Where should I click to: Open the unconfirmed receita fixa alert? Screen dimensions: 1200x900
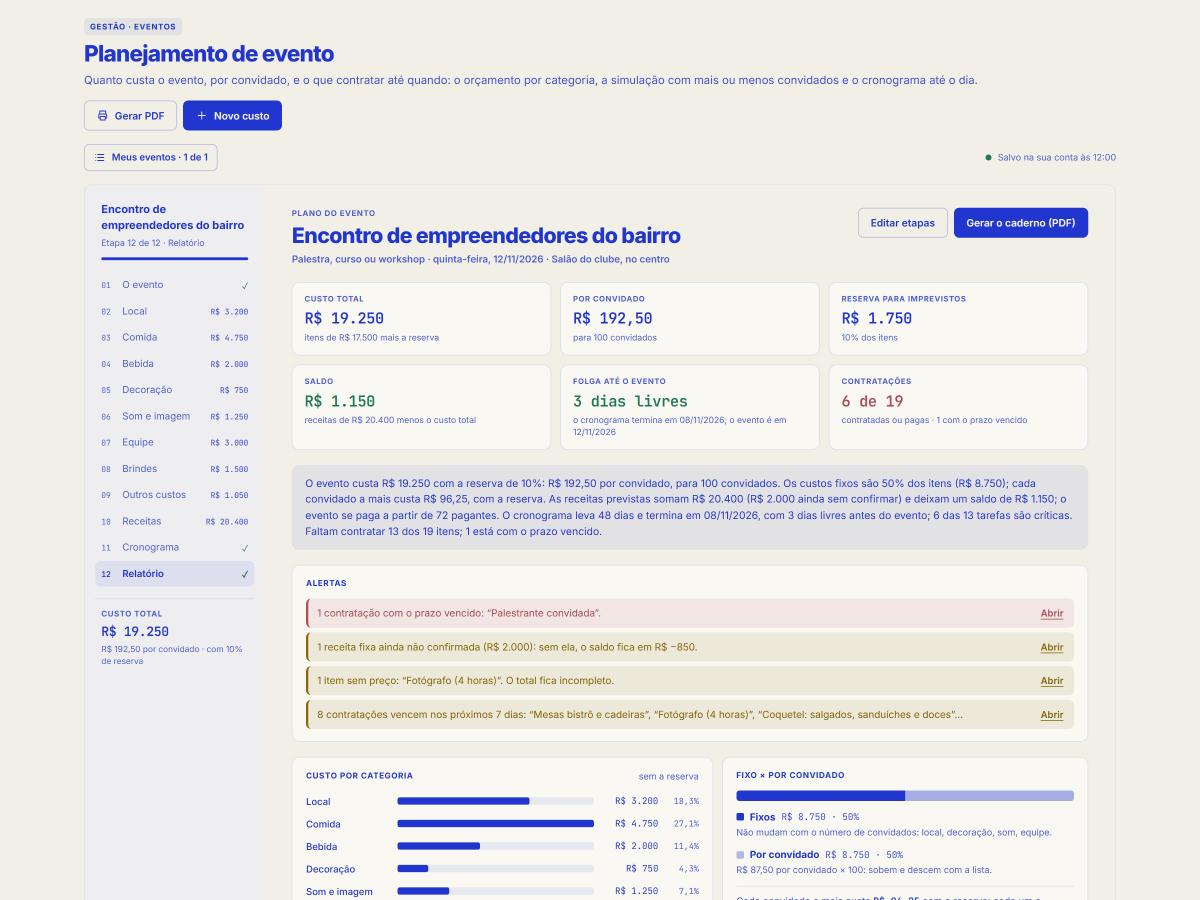1051,648
